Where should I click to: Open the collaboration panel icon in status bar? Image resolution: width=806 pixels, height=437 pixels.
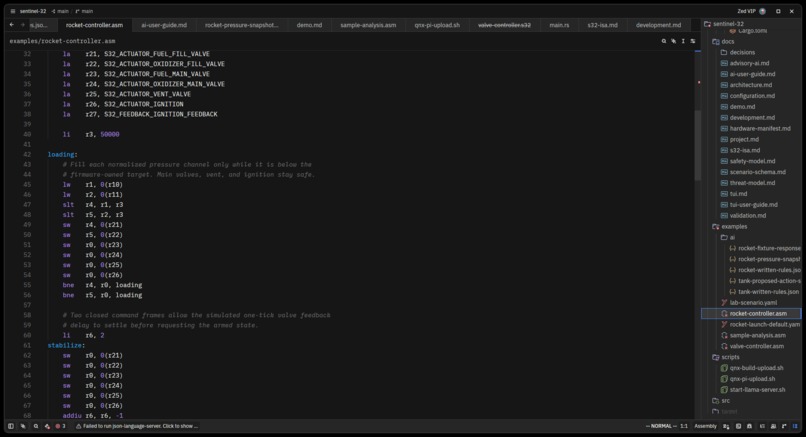pyautogui.click(x=773, y=426)
